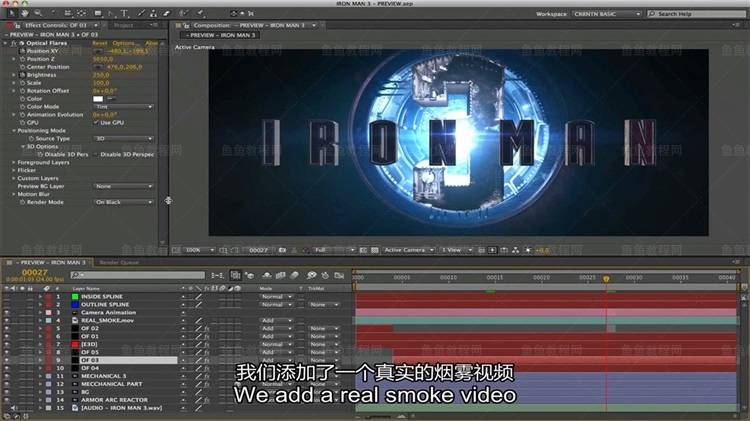Open the Render Mode On Black dropdown
The height and width of the screenshot is (421, 750).
[123, 202]
